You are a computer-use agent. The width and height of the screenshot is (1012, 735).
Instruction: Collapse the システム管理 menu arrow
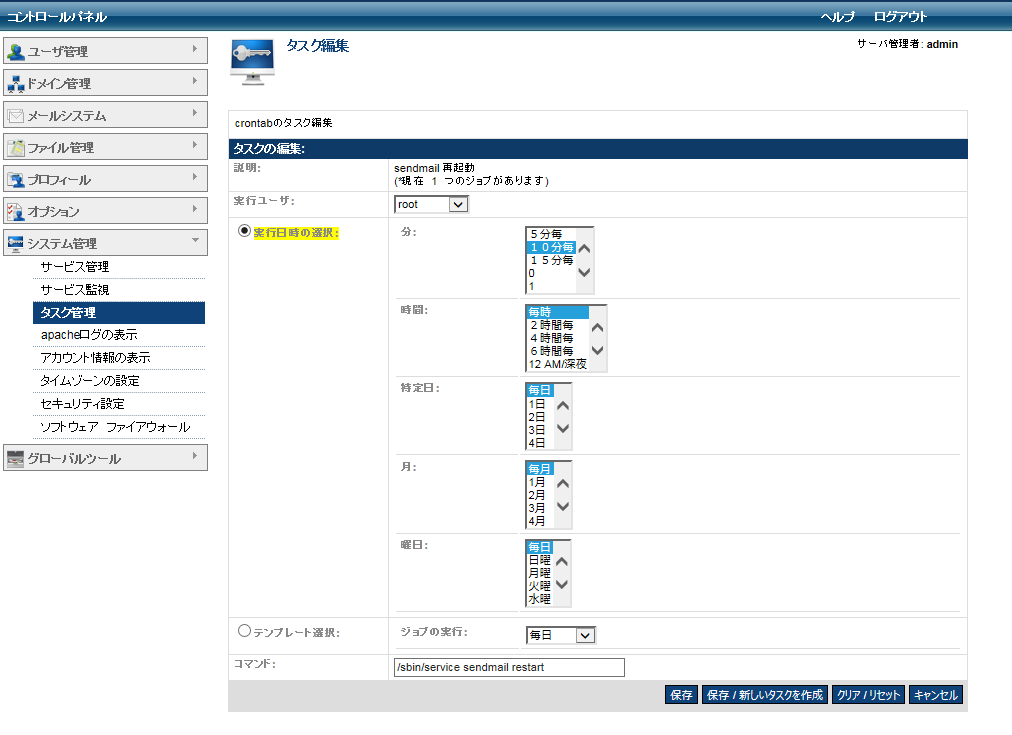pyautogui.click(x=194, y=240)
